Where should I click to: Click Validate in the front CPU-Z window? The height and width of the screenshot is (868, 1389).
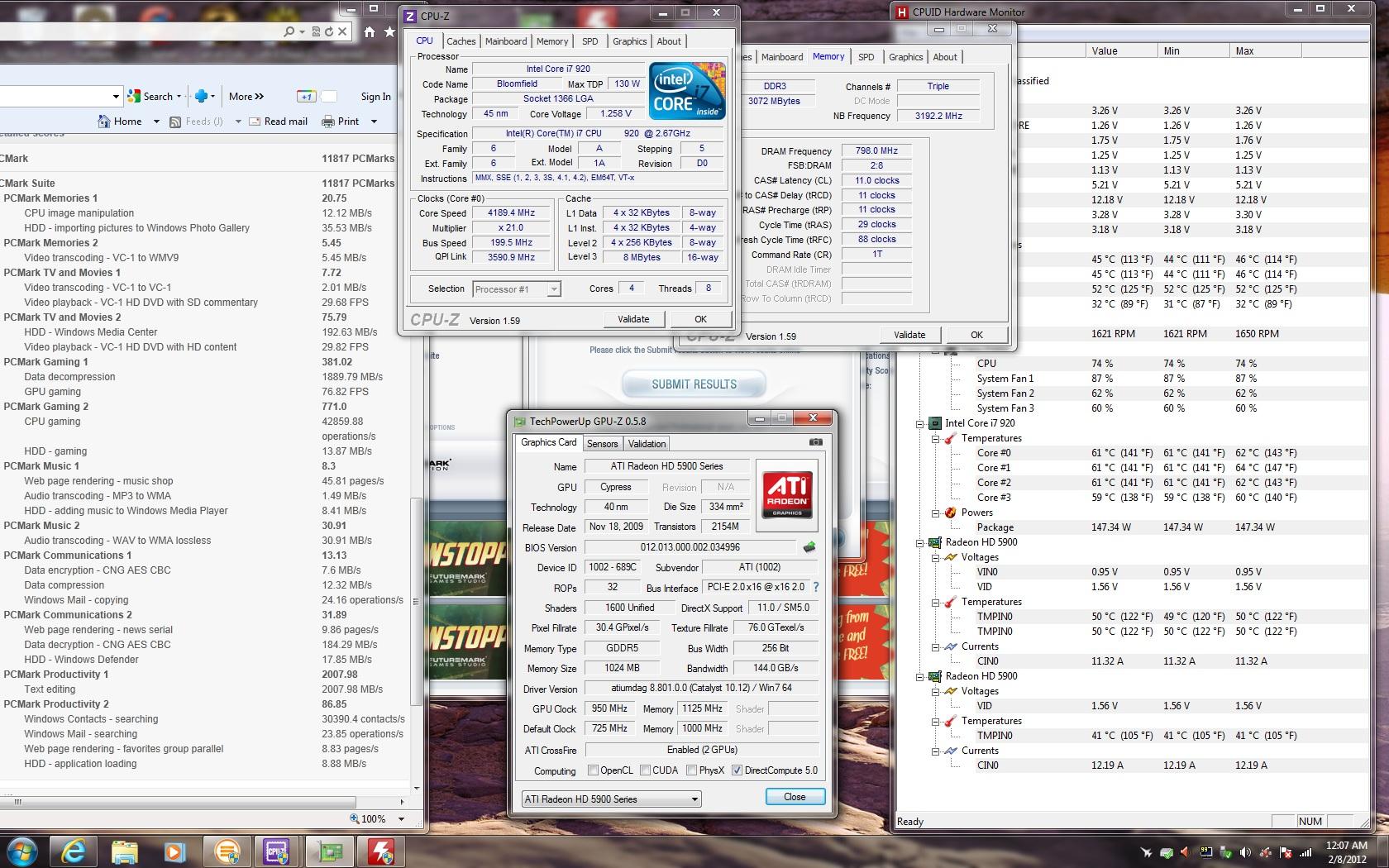pyautogui.click(x=633, y=319)
